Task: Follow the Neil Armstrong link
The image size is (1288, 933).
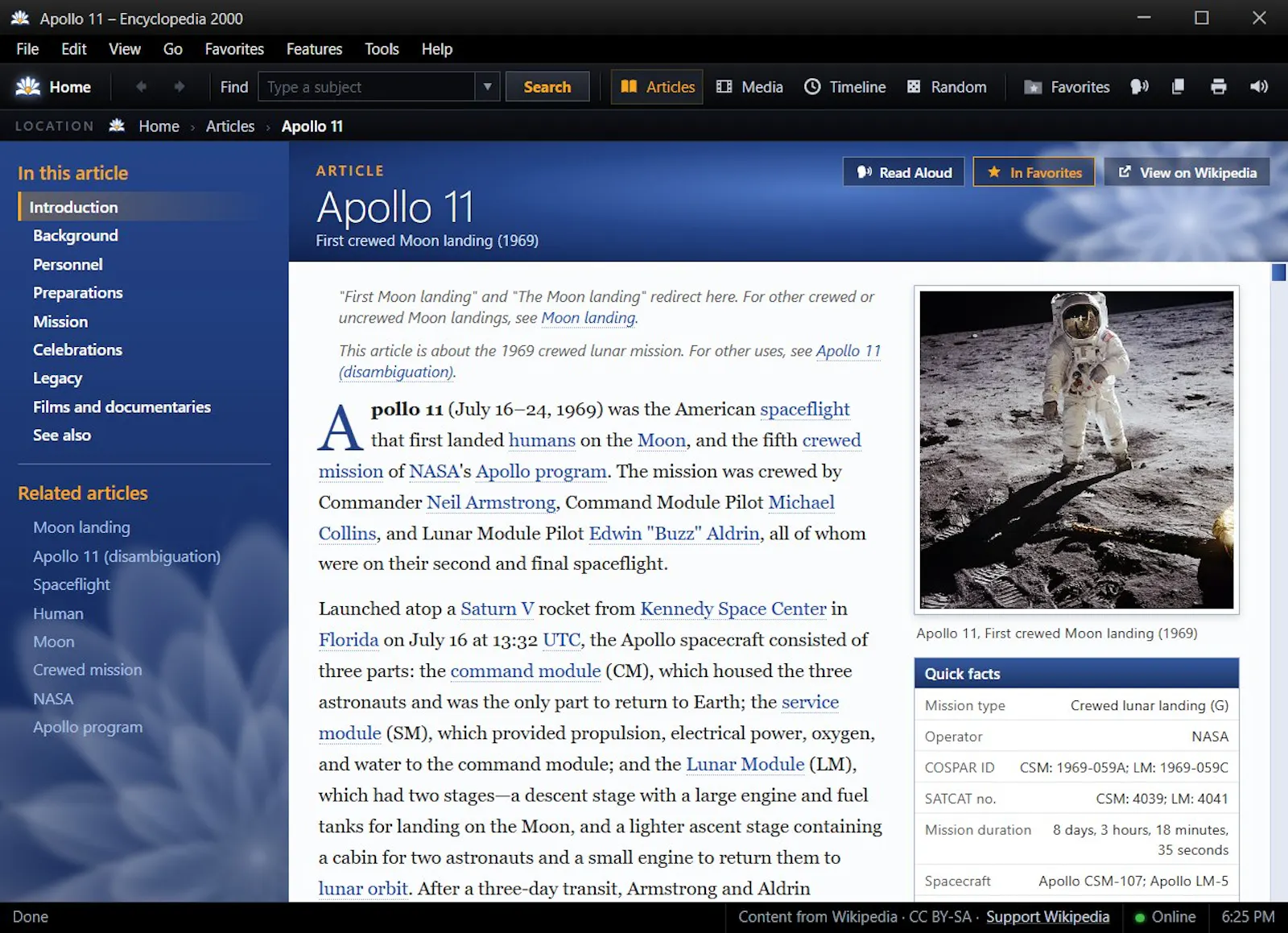Action: 491,502
